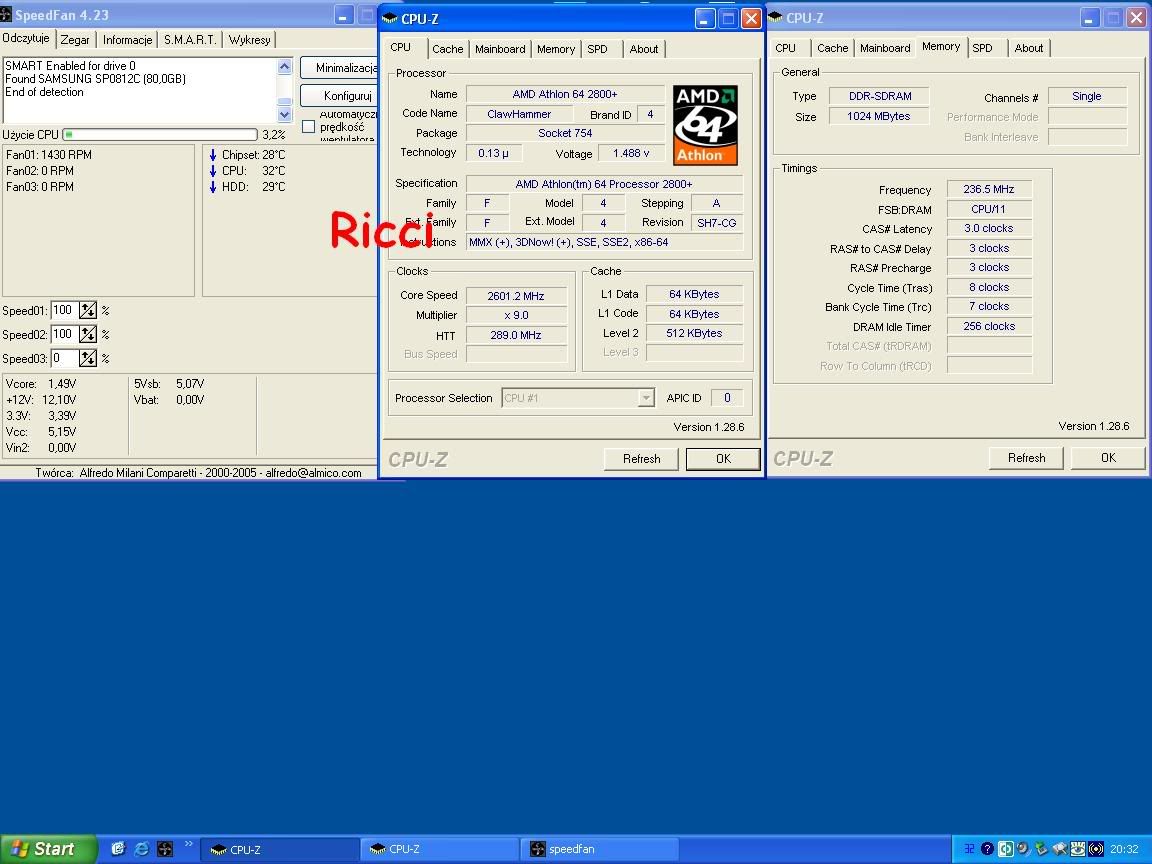Image resolution: width=1152 pixels, height=864 pixels.
Task: Click the Speed01 percentage spinner arrows
Action: (88, 311)
